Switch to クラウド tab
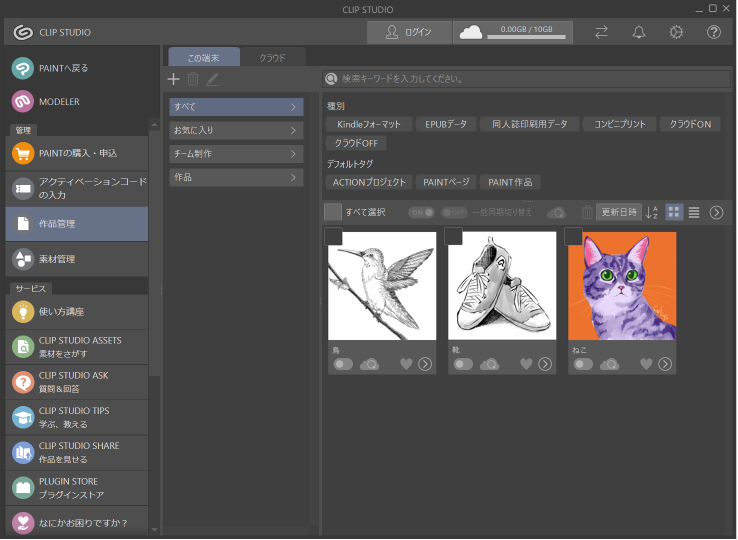The image size is (738, 540). 273,57
